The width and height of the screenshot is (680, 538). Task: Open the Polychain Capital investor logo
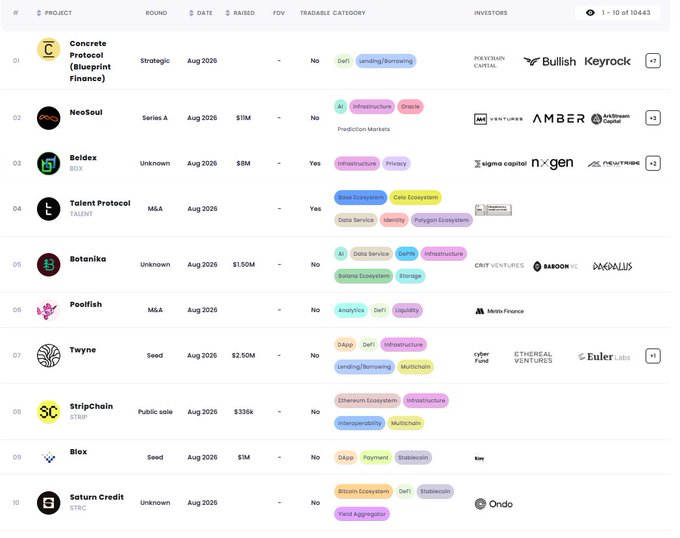pos(490,62)
